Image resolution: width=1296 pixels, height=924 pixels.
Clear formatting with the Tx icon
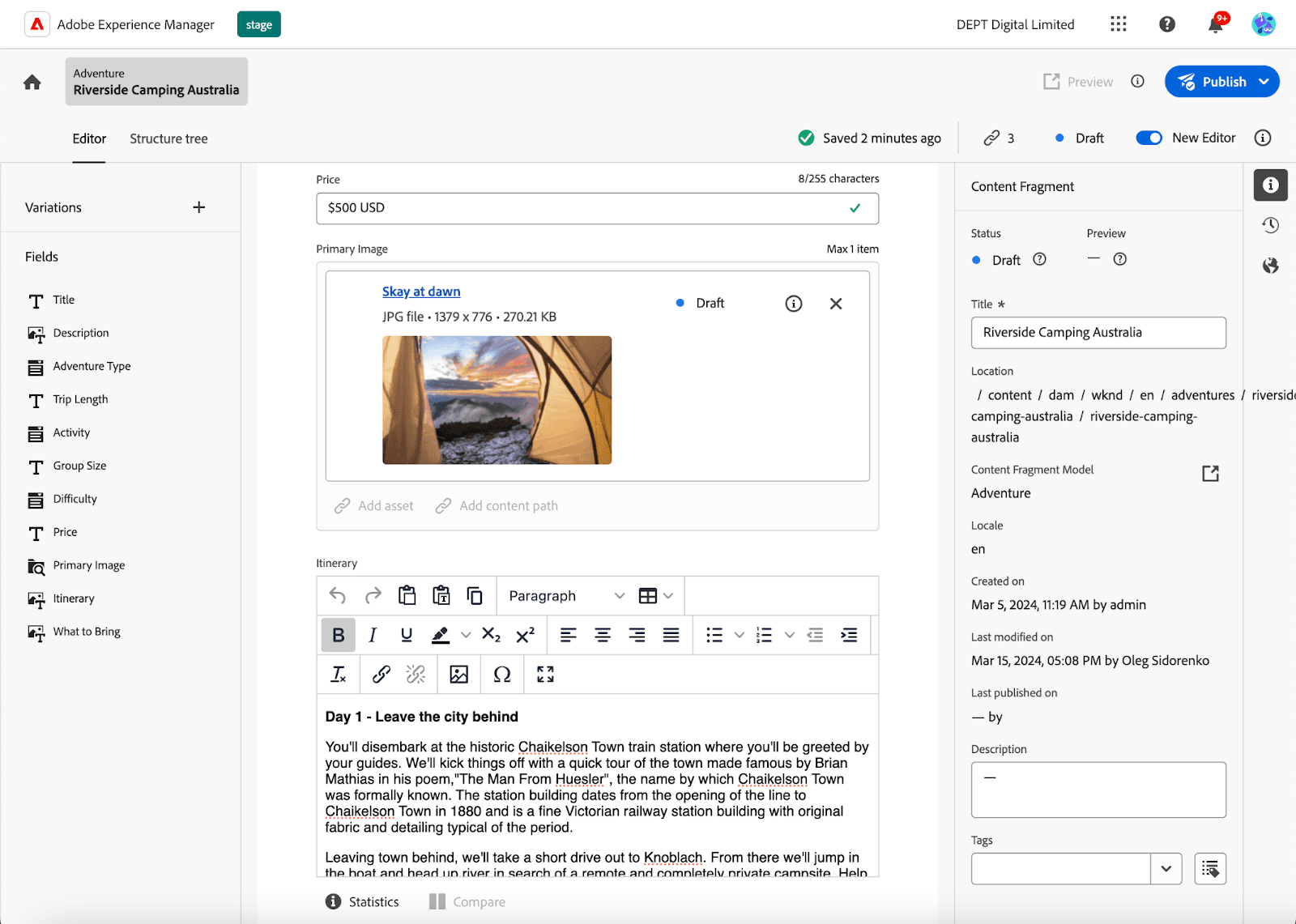click(x=339, y=675)
